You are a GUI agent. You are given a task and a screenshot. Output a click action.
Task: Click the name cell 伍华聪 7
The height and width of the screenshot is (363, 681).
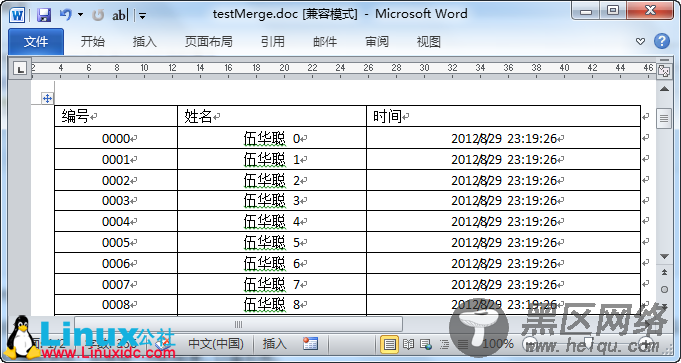272,284
